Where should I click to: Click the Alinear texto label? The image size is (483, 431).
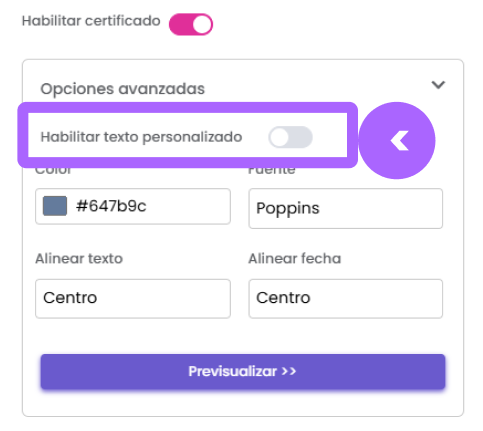pos(79,259)
